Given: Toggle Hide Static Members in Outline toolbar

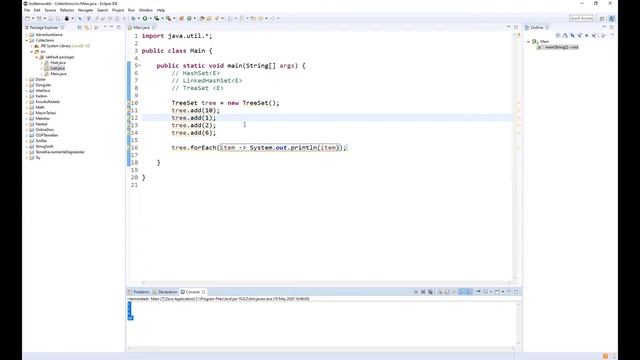Looking at the screenshot, I should (579, 36).
